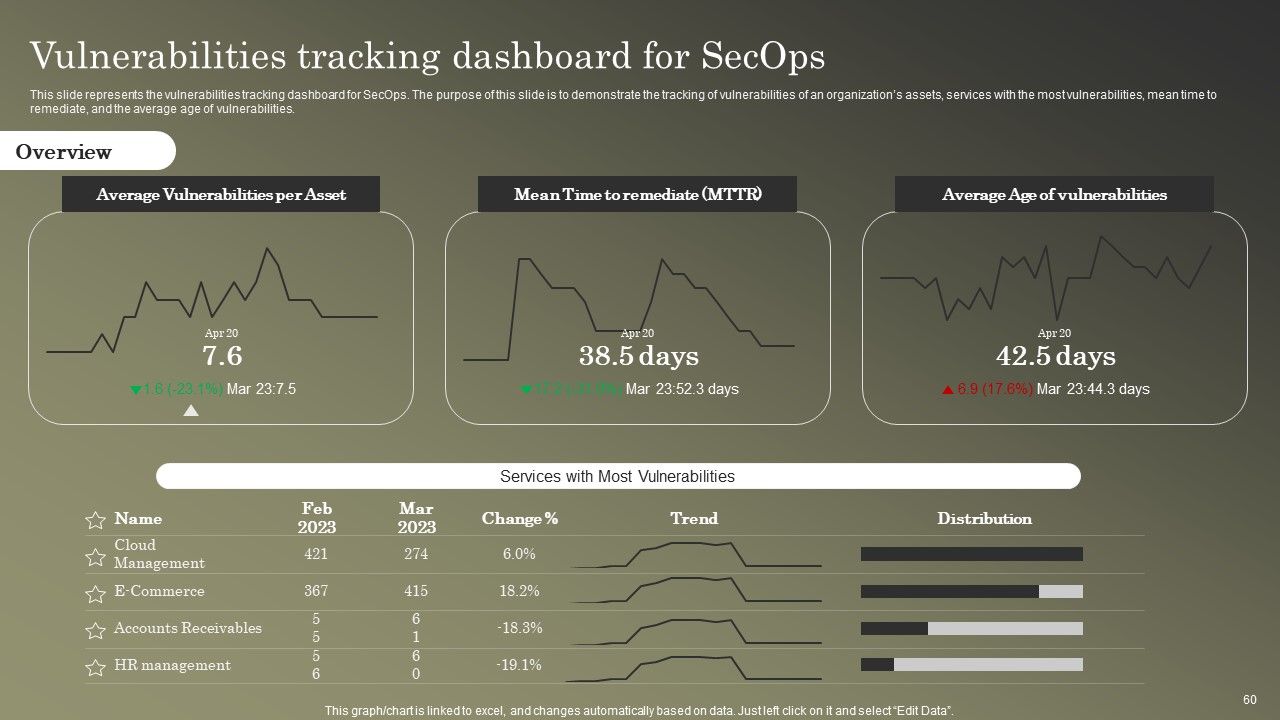Screen dimensions: 1280x720
Task: Select the star icon beside E-Commerce
Action: (95, 594)
